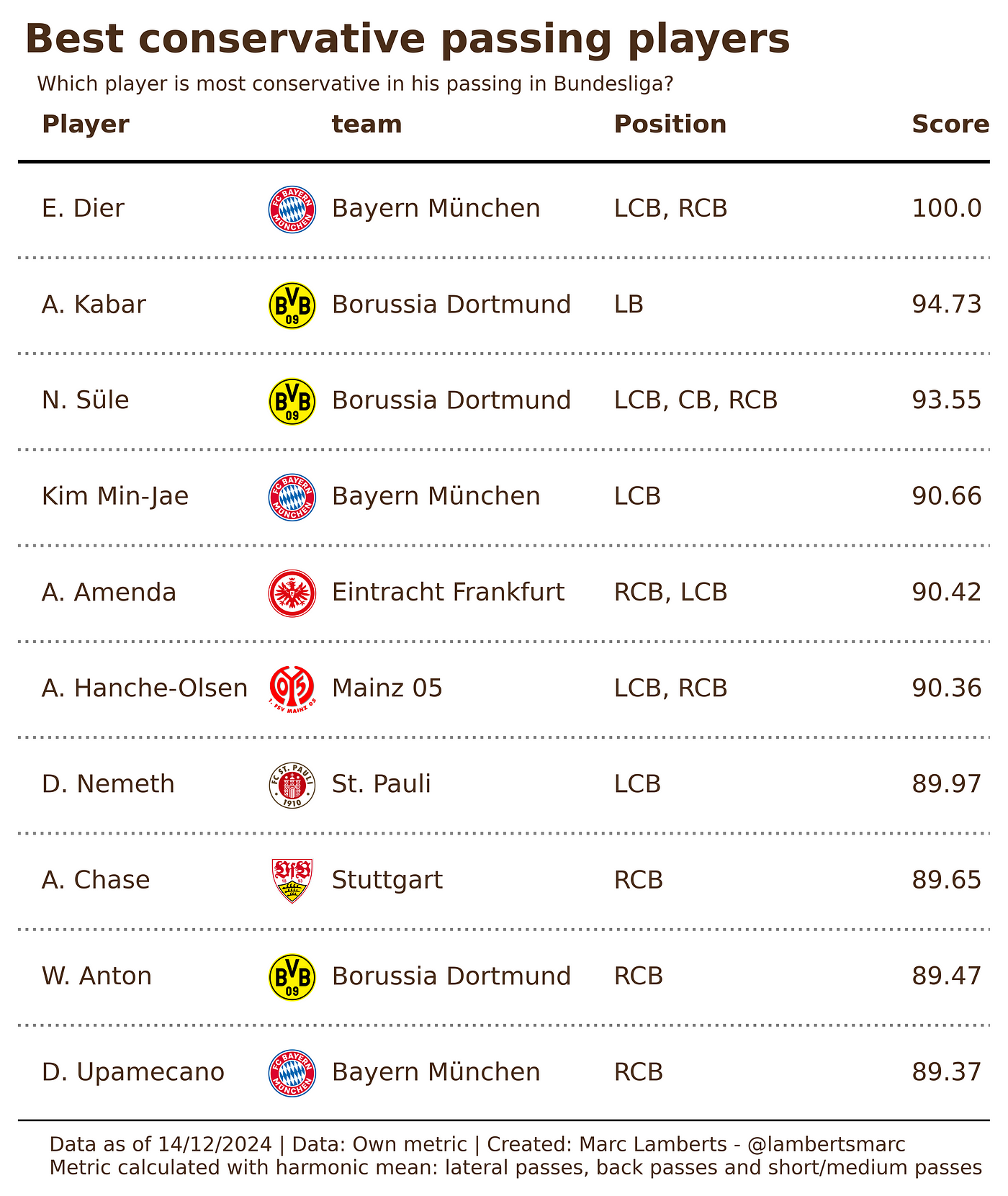The width and height of the screenshot is (1008, 1196).
Task: Click Bayern crest next to Kim Min-Jae
Action: pyautogui.click(x=292, y=498)
